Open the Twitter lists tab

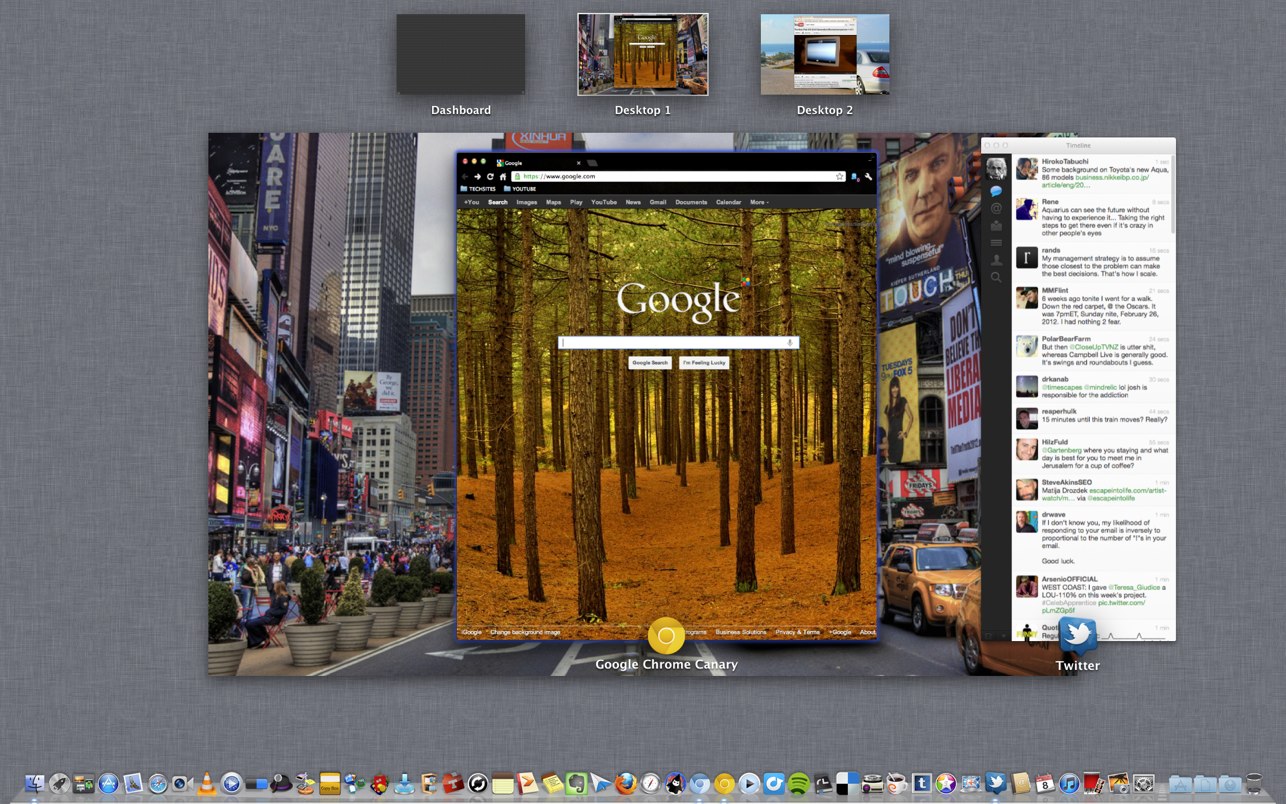tap(996, 243)
